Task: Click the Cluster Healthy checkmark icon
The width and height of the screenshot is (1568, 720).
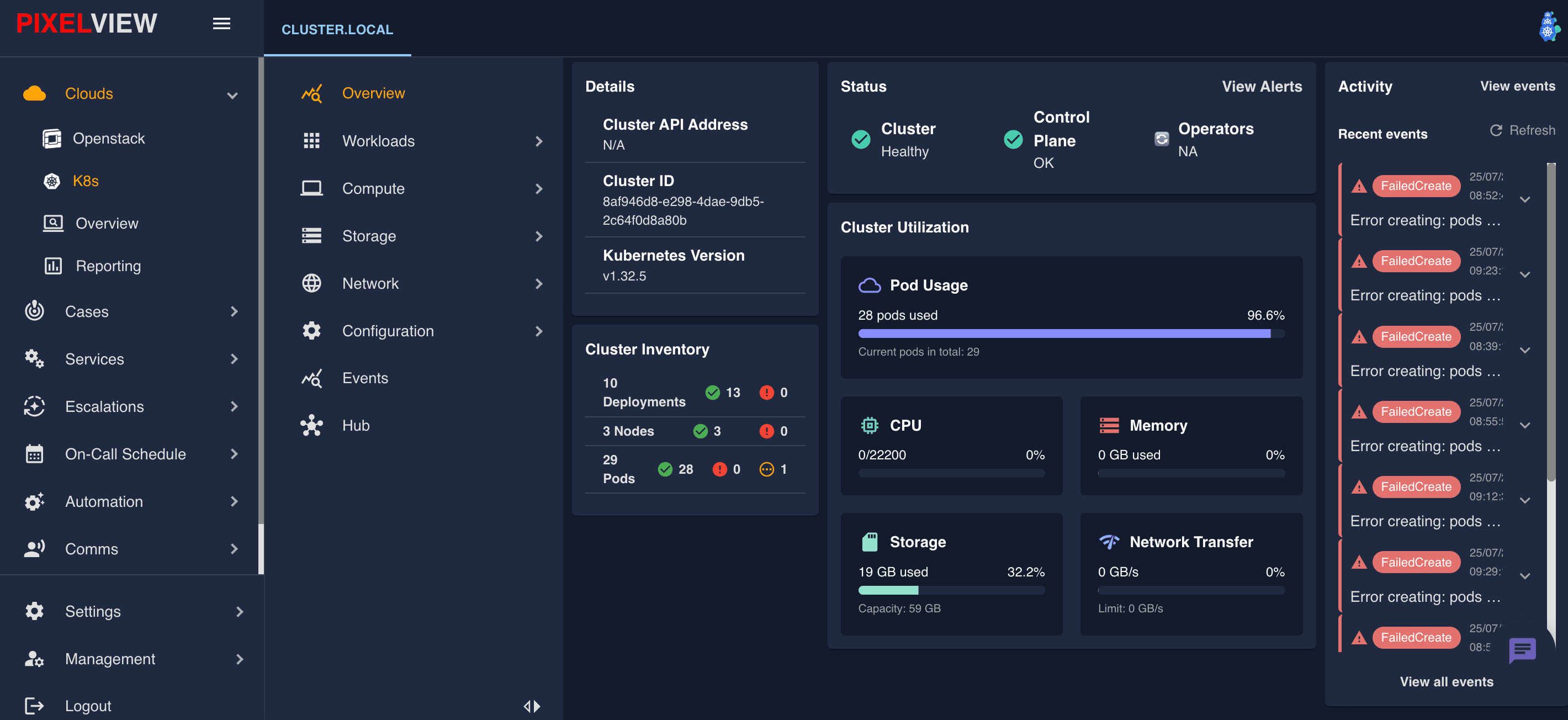Action: (x=861, y=139)
